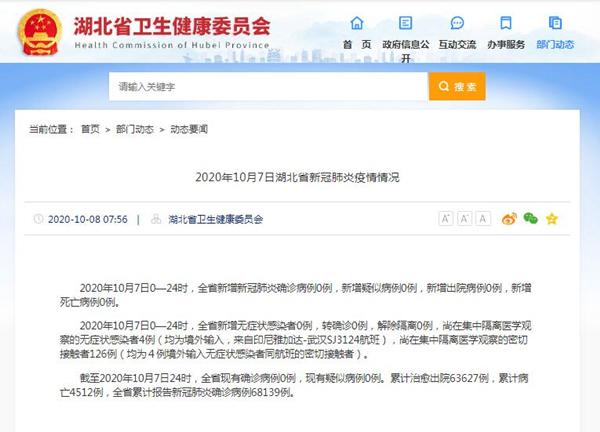Click the orange 搜索 search button
600x432 pixels.
457,86
